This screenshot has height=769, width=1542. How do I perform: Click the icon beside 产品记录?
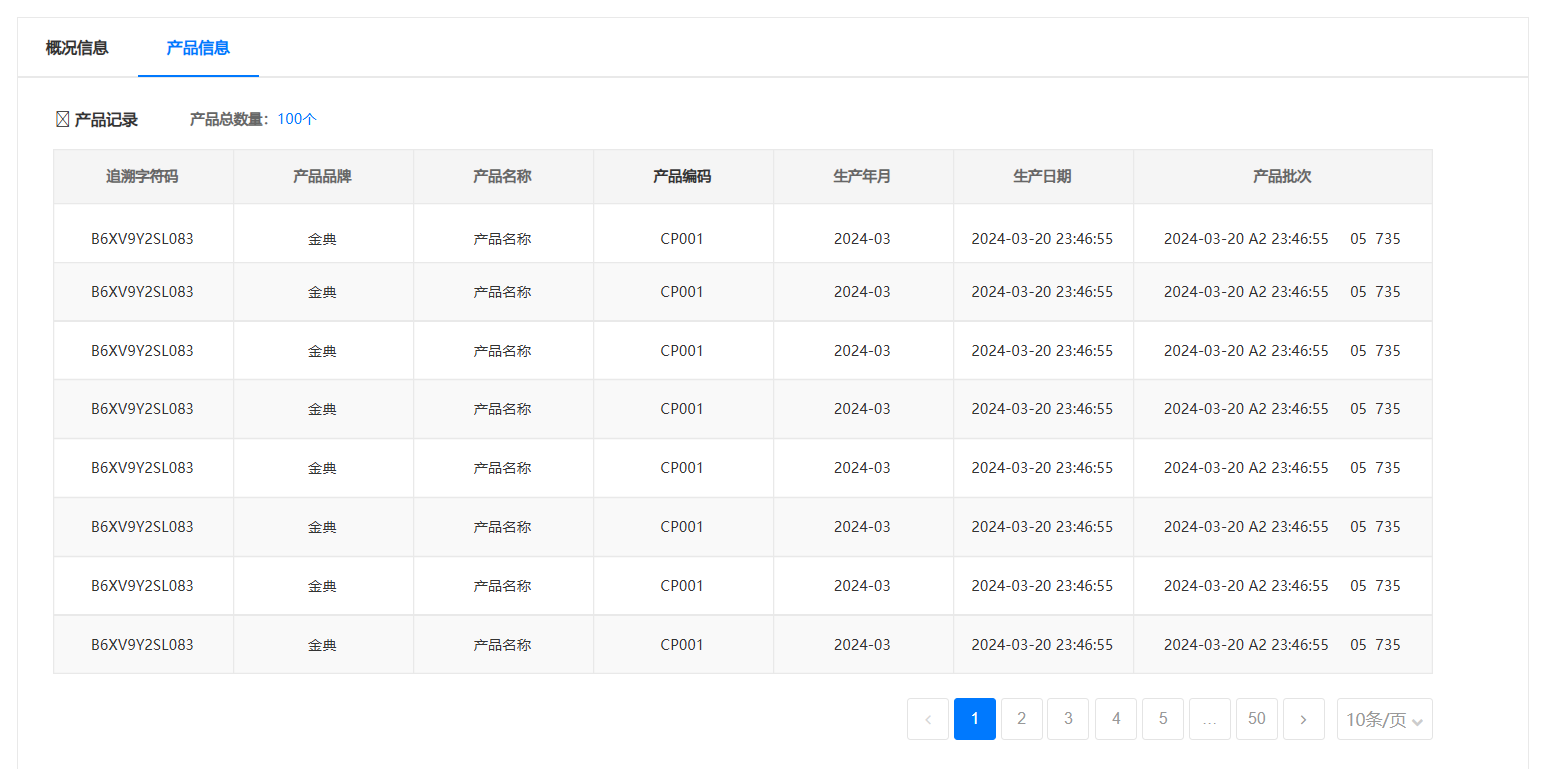62,120
